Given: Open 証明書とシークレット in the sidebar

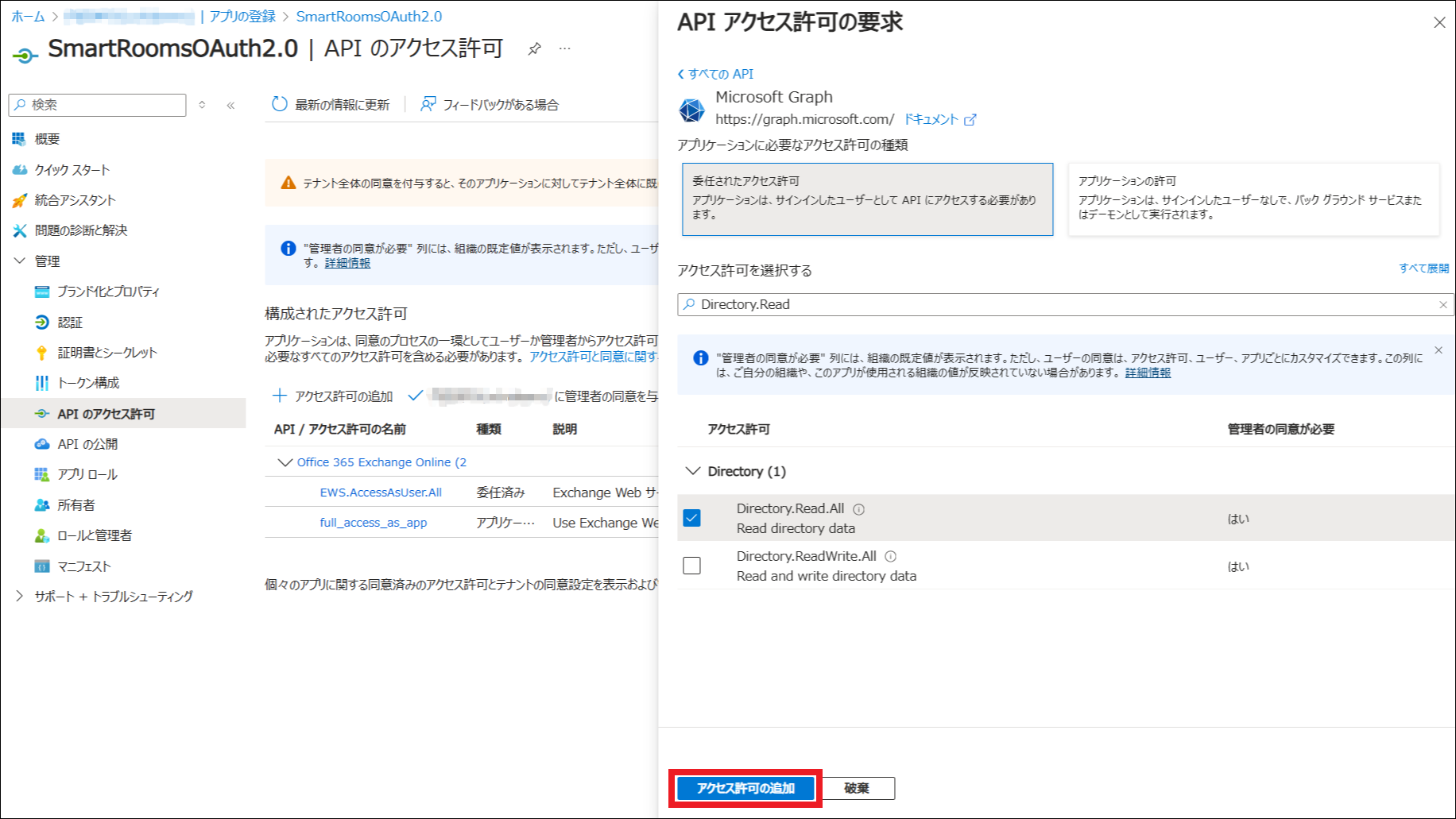Looking at the screenshot, I should click(x=107, y=352).
